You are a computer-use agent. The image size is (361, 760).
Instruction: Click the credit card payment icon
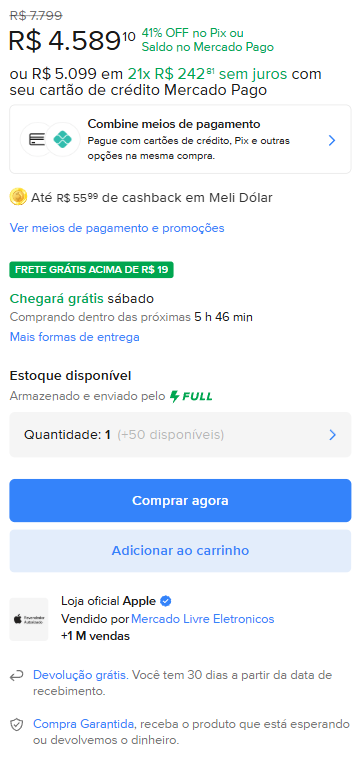(x=37, y=140)
